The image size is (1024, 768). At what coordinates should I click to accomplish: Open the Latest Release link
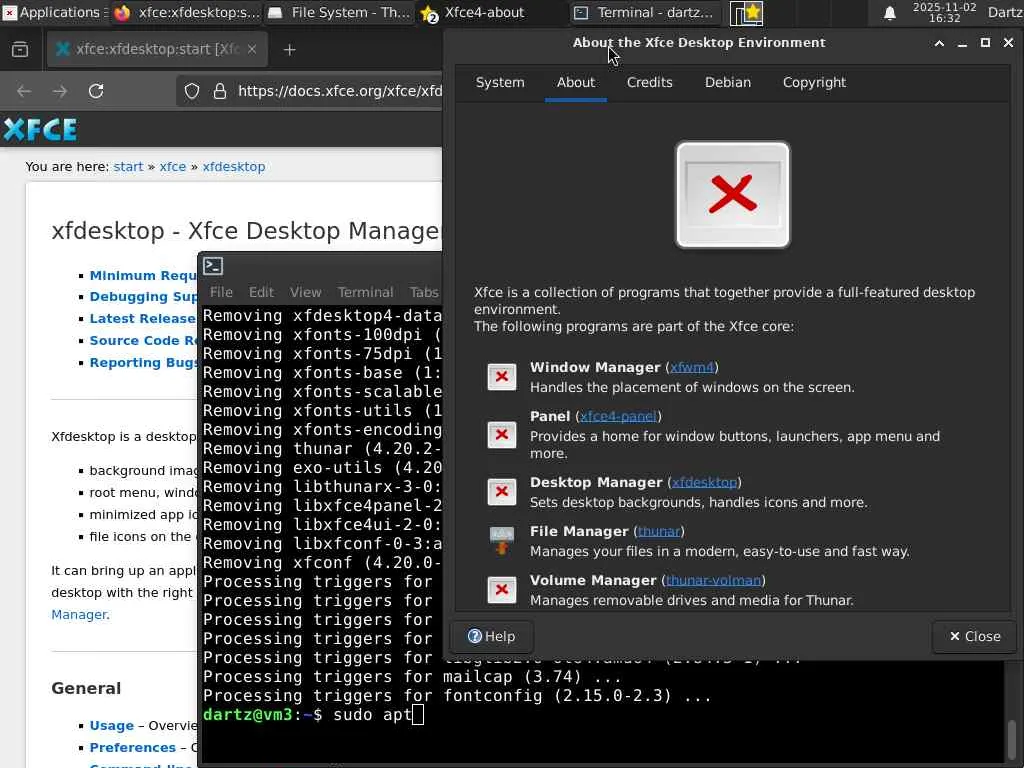point(142,319)
